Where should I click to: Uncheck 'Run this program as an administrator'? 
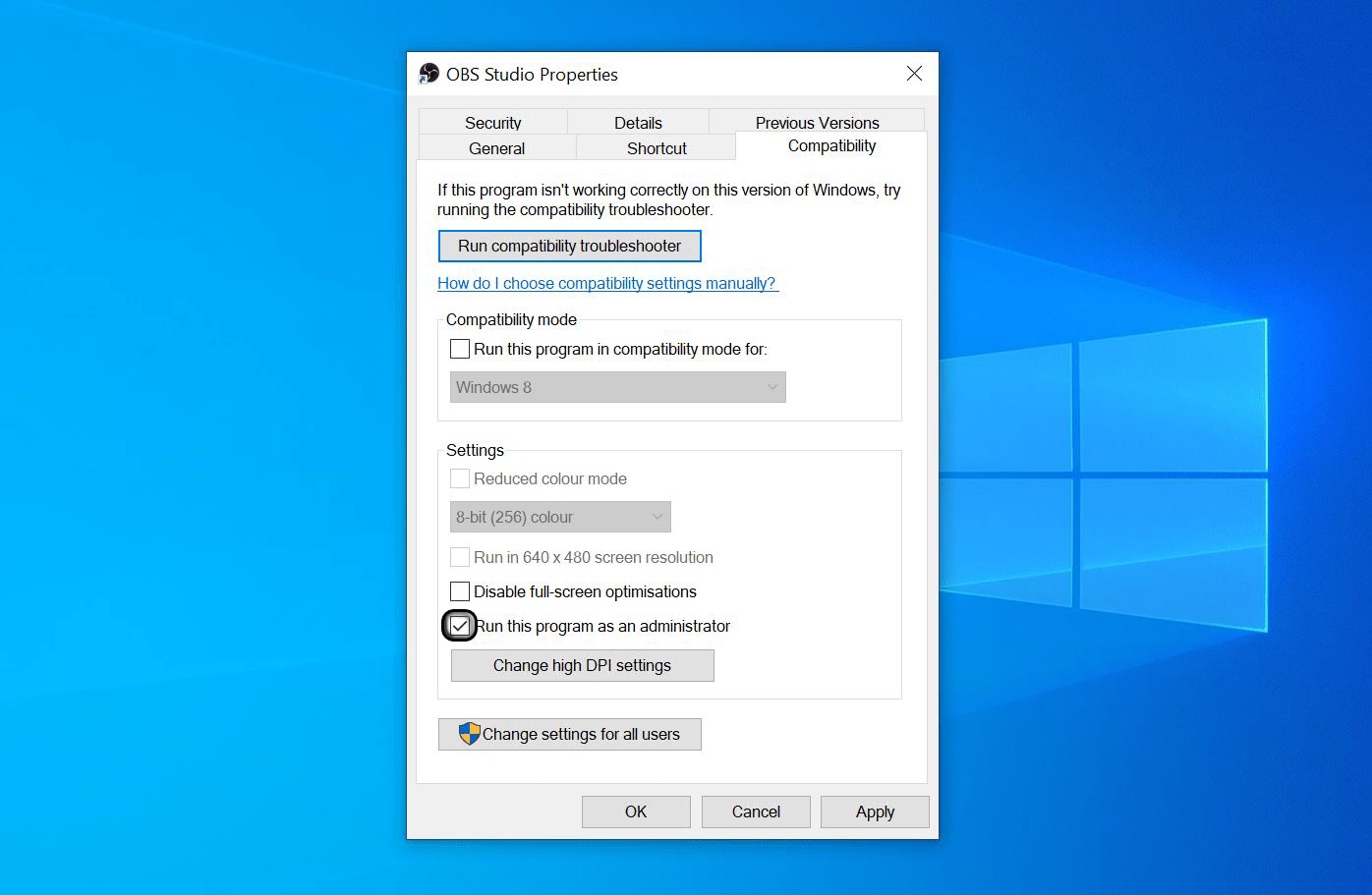(x=459, y=626)
